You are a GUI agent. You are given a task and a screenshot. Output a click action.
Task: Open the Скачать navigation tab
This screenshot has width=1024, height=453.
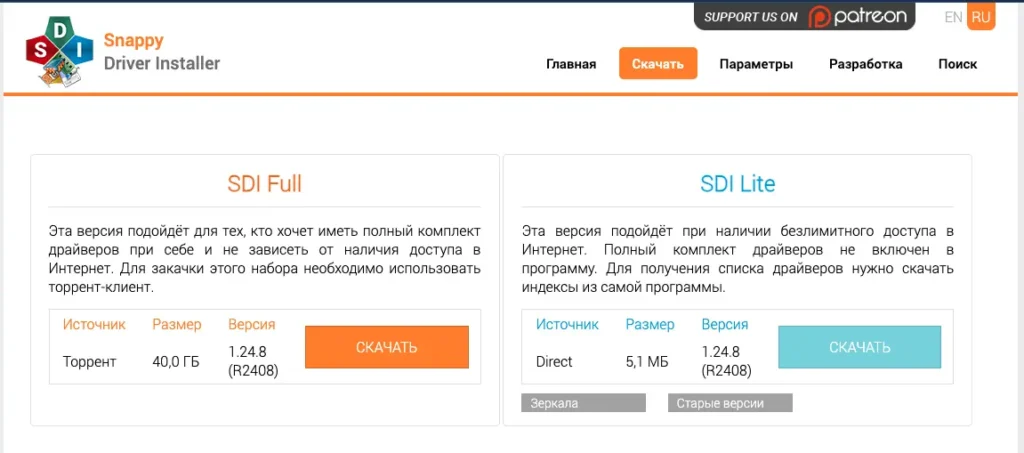pos(658,63)
